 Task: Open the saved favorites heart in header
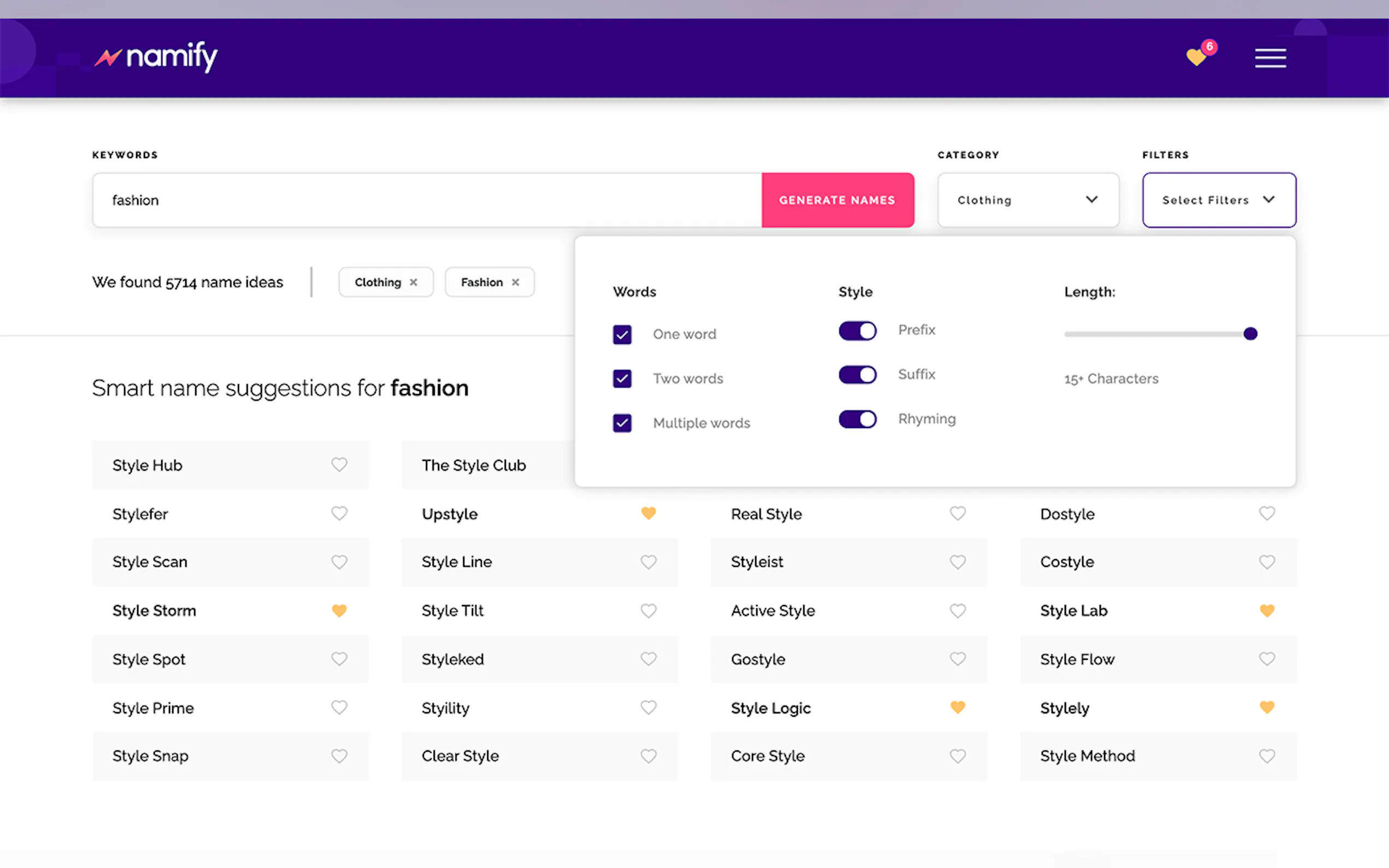(1197, 57)
